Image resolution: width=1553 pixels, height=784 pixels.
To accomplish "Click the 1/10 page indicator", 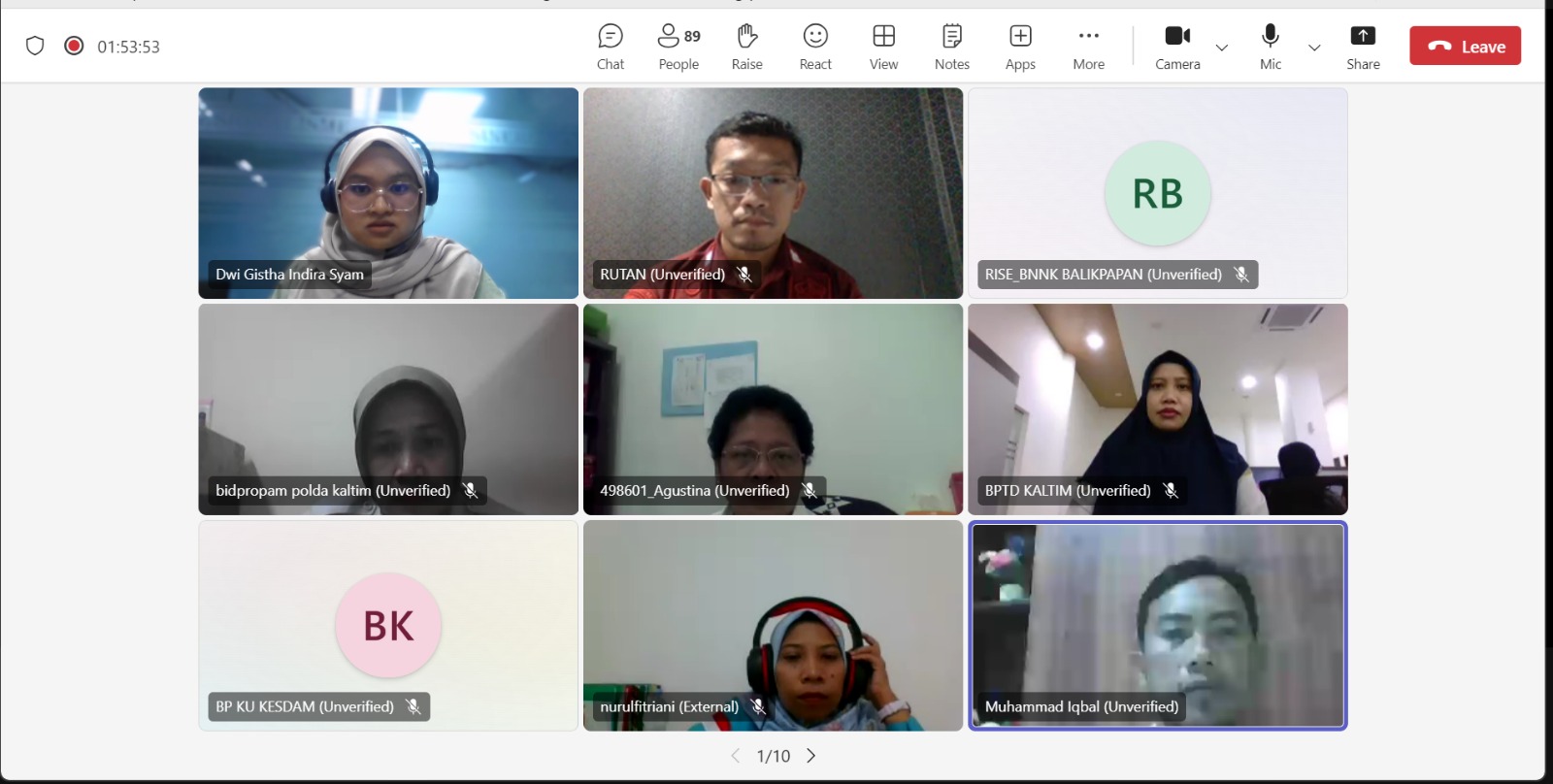I will point(773,756).
